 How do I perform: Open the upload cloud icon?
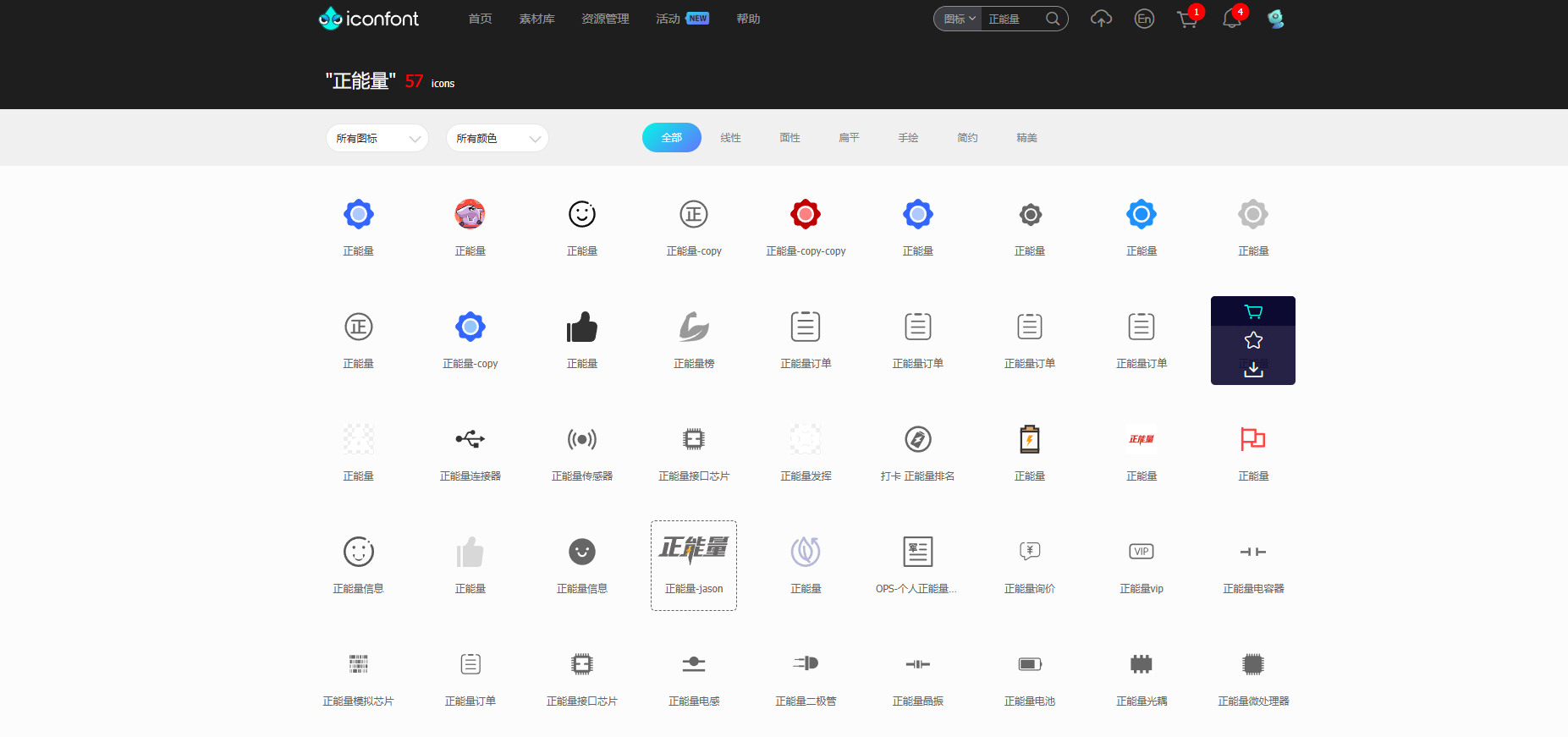point(1101,19)
